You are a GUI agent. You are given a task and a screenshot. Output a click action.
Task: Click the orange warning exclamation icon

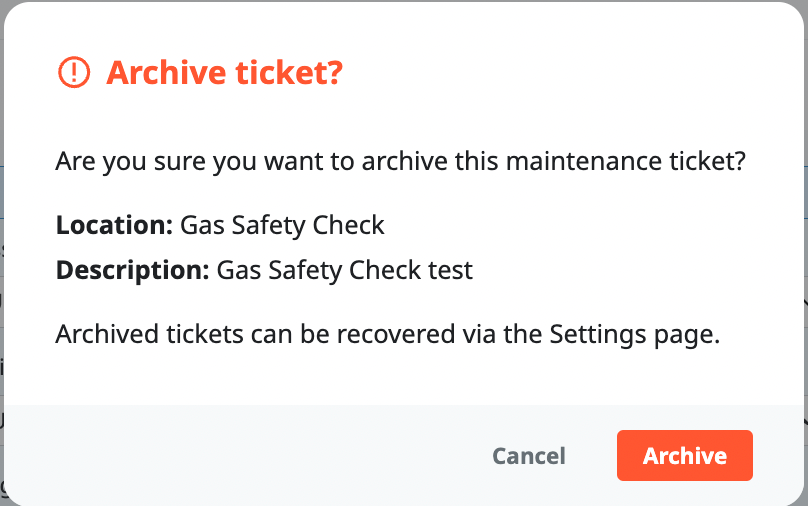point(74,72)
